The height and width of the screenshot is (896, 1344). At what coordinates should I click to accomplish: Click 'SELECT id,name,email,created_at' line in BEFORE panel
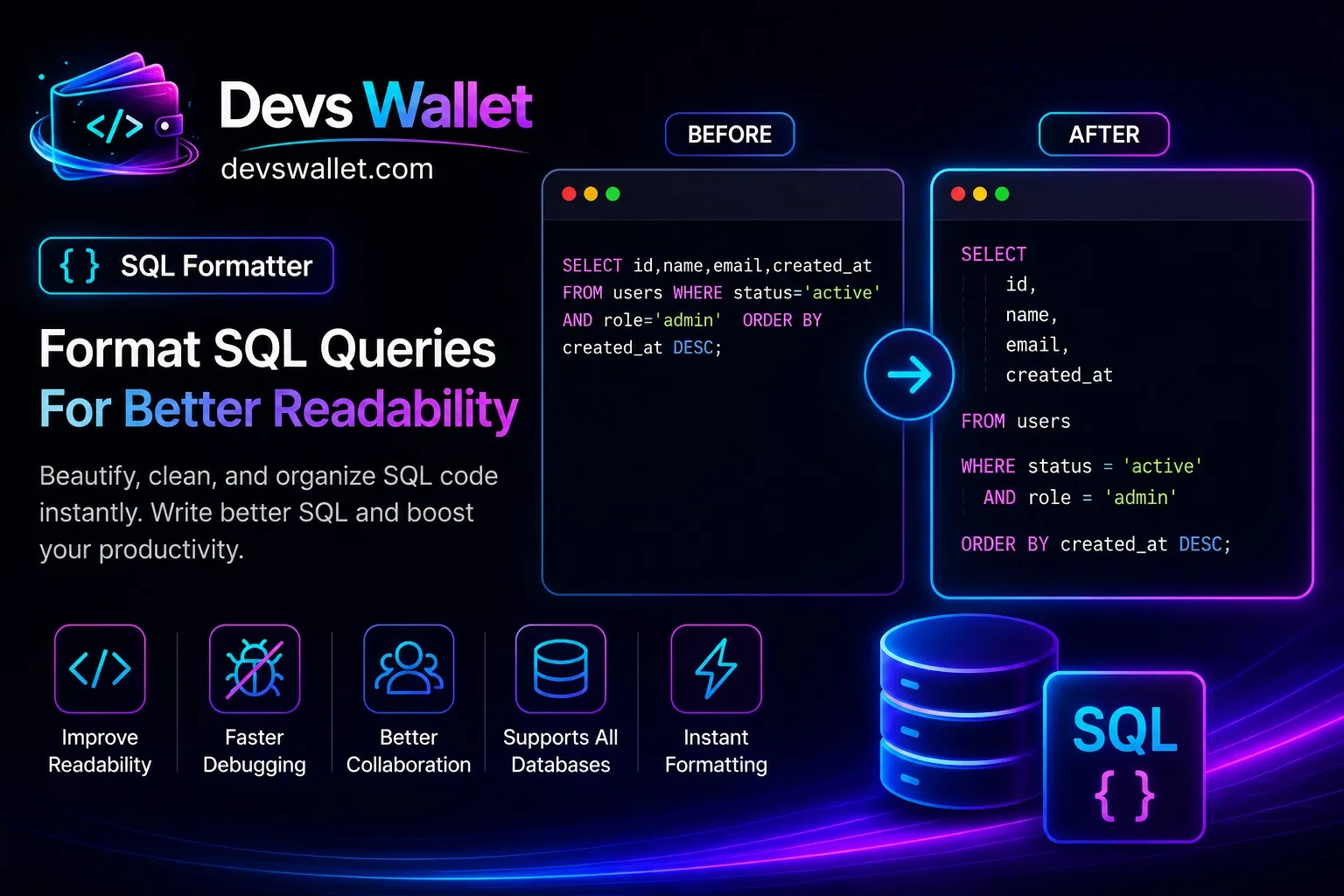pos(717,265)
